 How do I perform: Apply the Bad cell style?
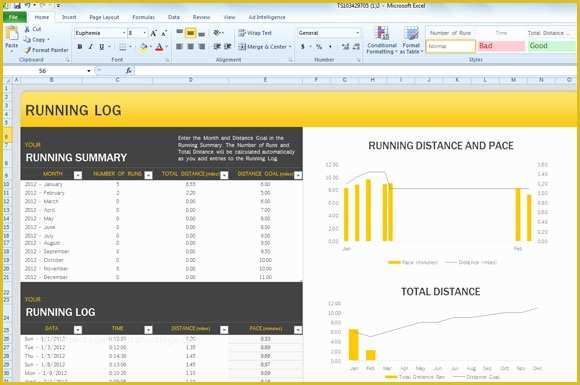click(x=501, y=46)
